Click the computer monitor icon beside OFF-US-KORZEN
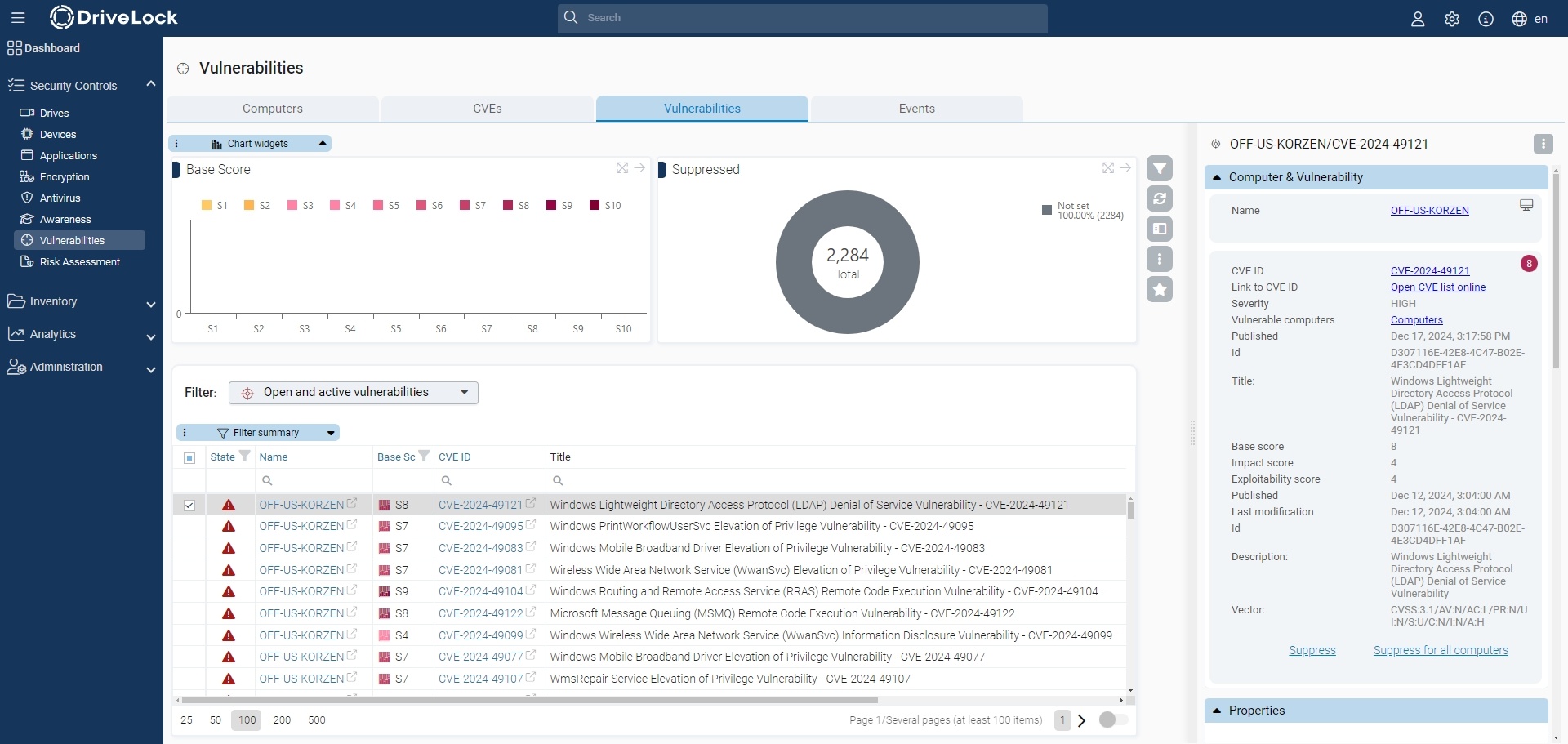This screenshot has height=744, width=1568. (x=1526, y=205)
